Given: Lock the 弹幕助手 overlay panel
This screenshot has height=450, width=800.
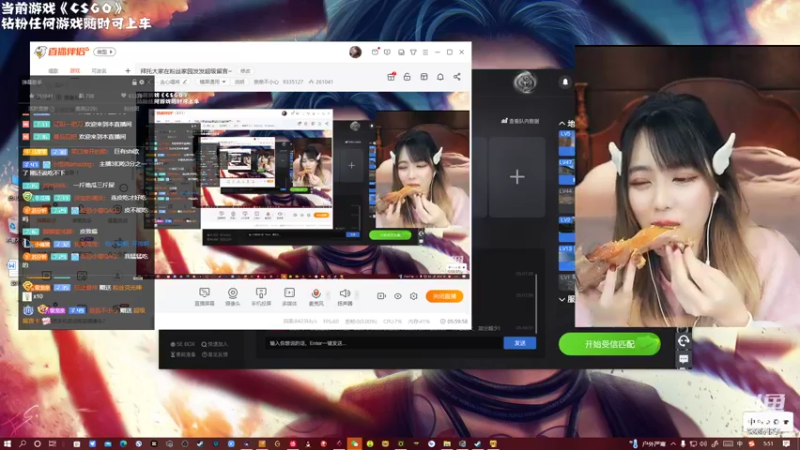Looking at the screenshot, I should 134,82.
